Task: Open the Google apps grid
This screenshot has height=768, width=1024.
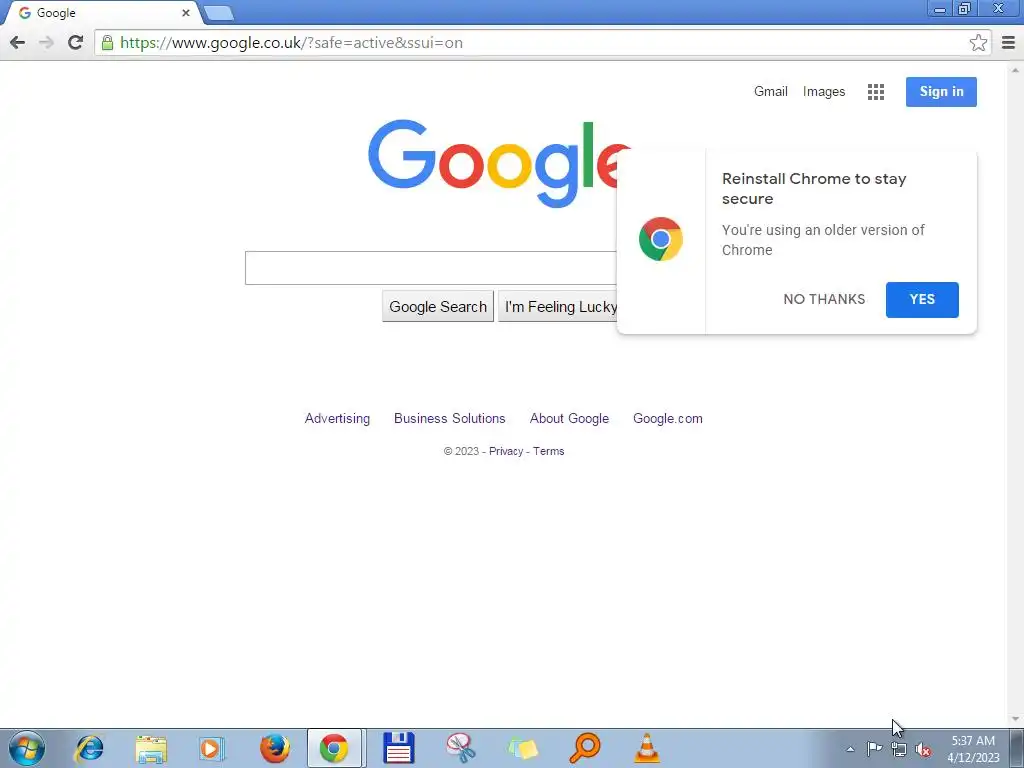Action: point(876,92)
